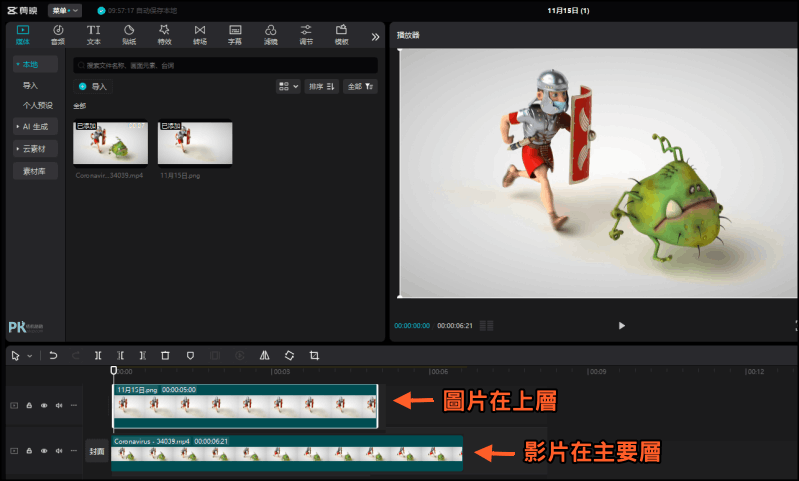Hide the 11月15日.png track
The width and height of the screenshot is (799, 481).
pos(44,406)
